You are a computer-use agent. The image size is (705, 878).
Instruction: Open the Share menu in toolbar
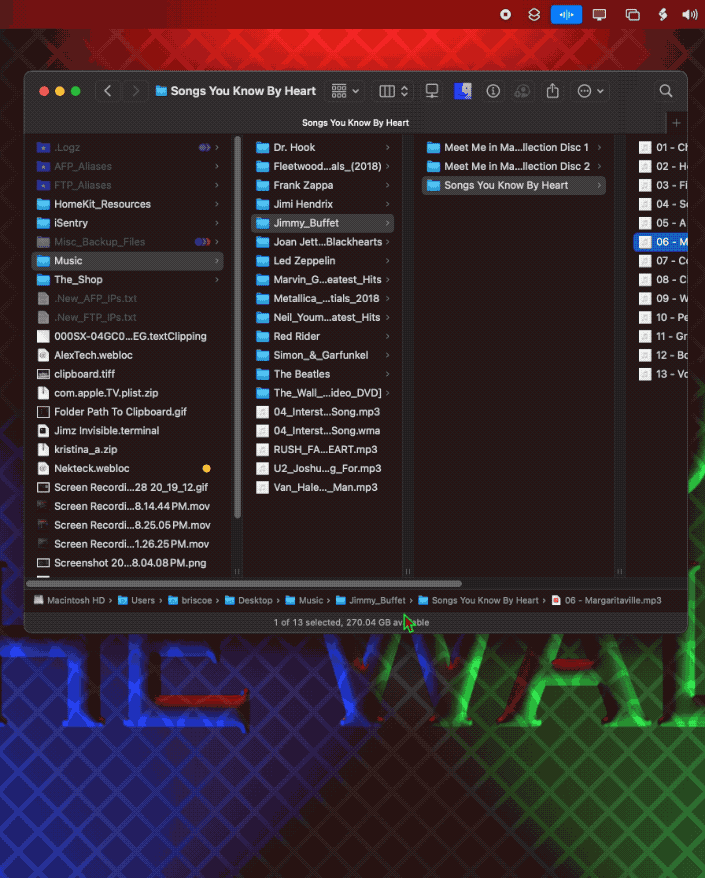click(553, 91)
